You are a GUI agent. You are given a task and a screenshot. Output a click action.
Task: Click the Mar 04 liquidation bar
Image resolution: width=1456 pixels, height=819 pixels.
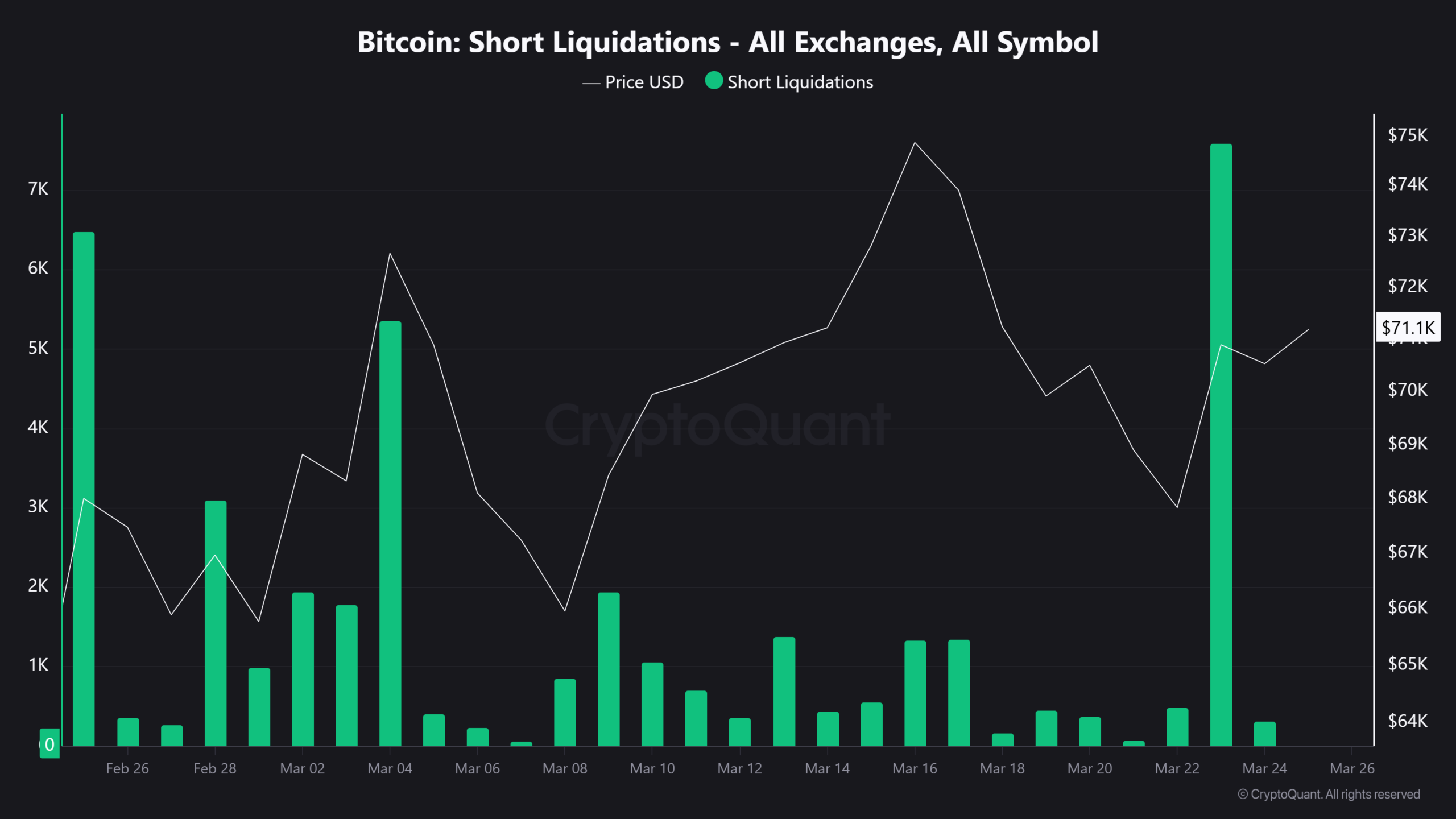[390, 533]
